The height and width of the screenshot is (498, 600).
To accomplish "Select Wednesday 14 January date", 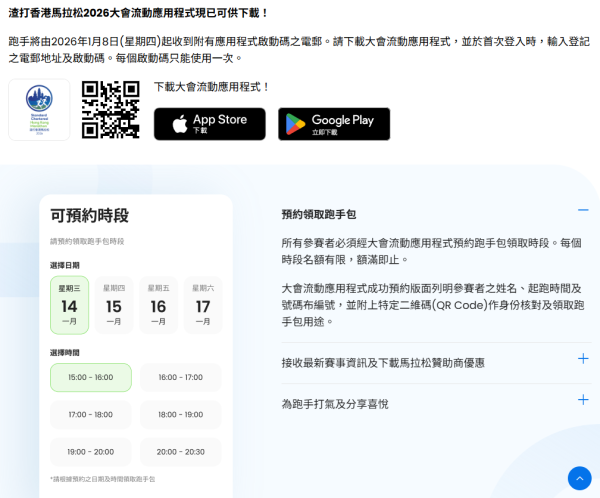I will click(70, 305).
